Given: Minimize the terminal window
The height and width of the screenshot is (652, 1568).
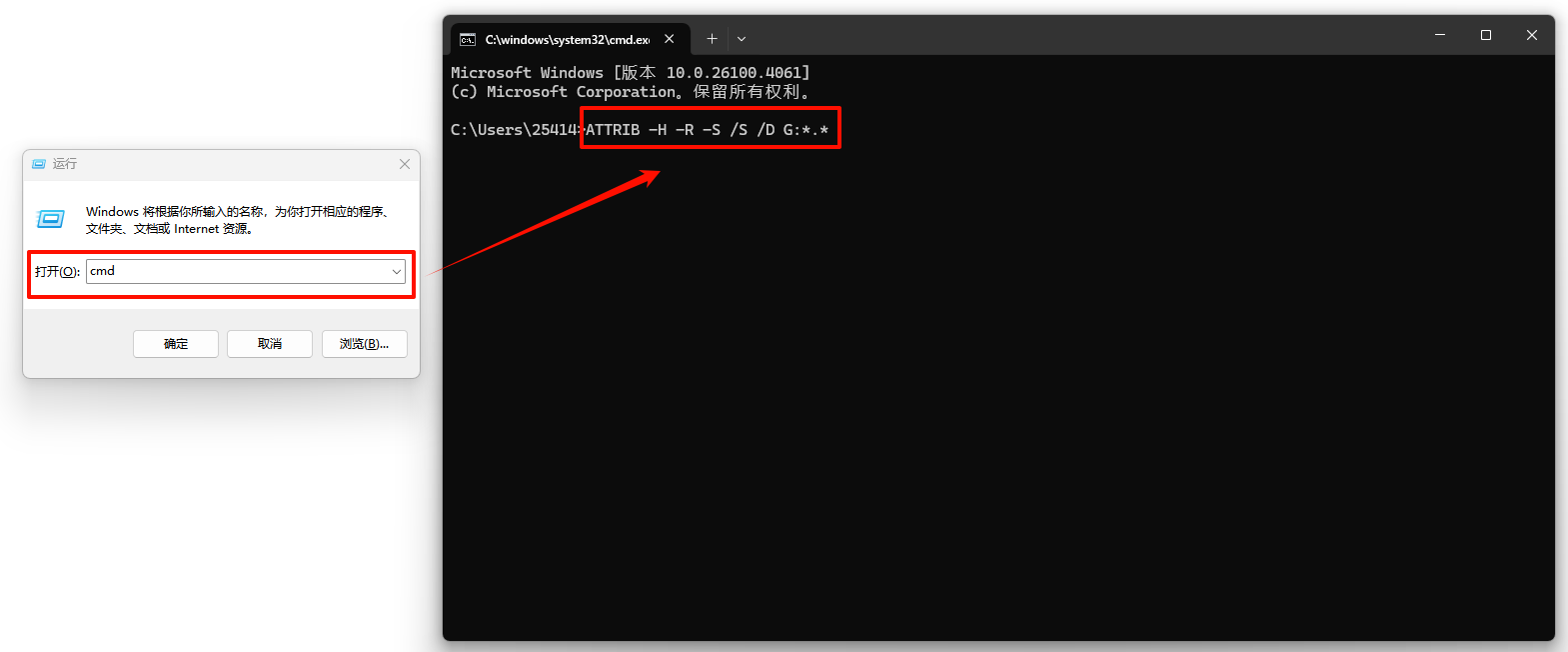Looking at the screenshot, I should pos(1440,35).
